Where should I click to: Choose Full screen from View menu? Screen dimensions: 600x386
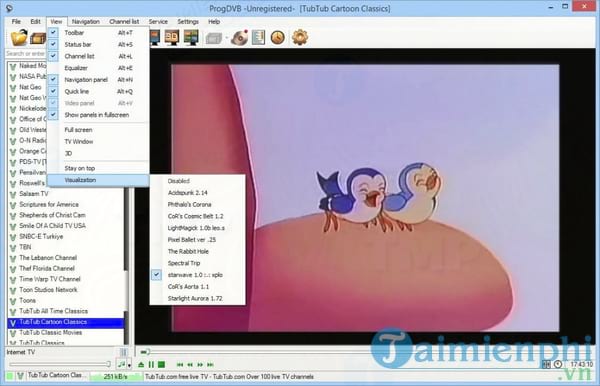[x=98, y=130]
